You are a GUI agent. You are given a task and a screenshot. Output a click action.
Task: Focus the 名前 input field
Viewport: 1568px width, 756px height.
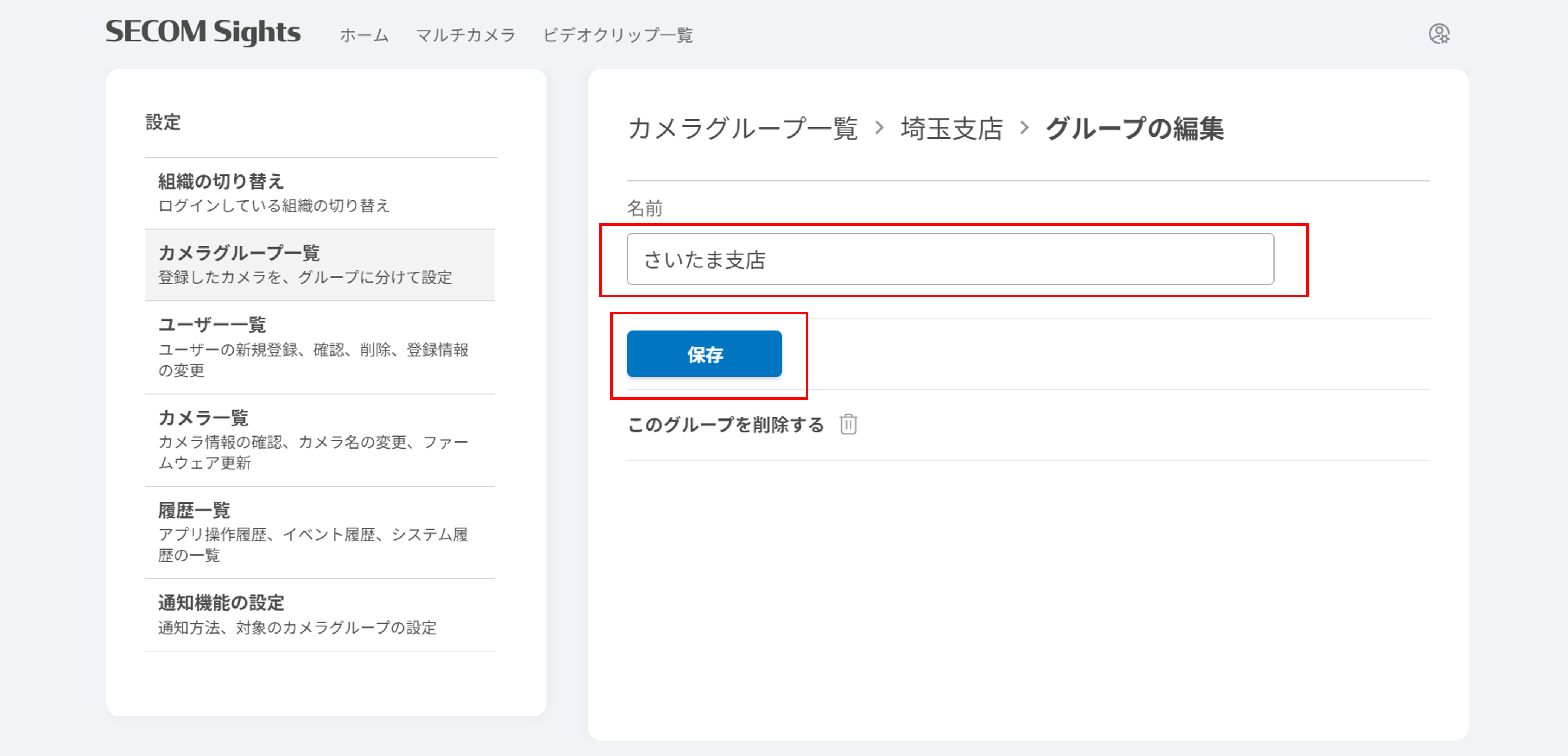[950, 259]
